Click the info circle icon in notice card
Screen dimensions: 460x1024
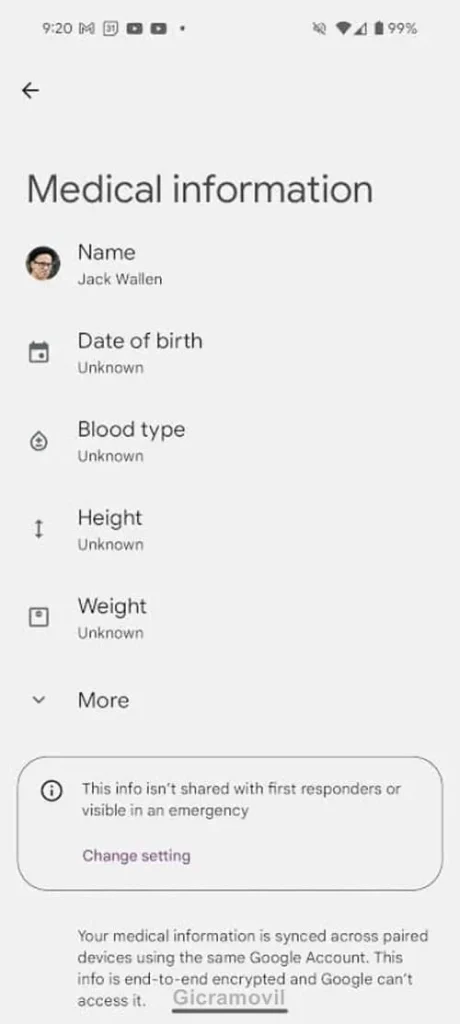pos(52,791)
